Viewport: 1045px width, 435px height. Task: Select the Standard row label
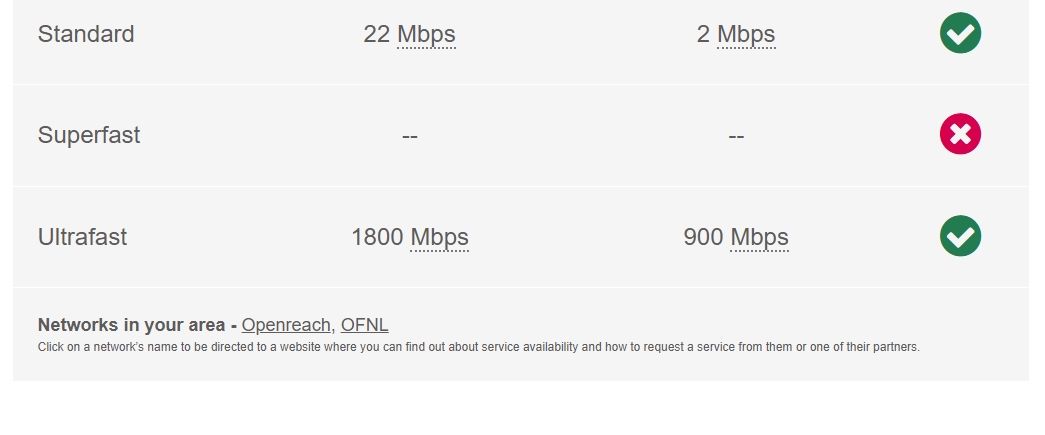click(86, 34)
